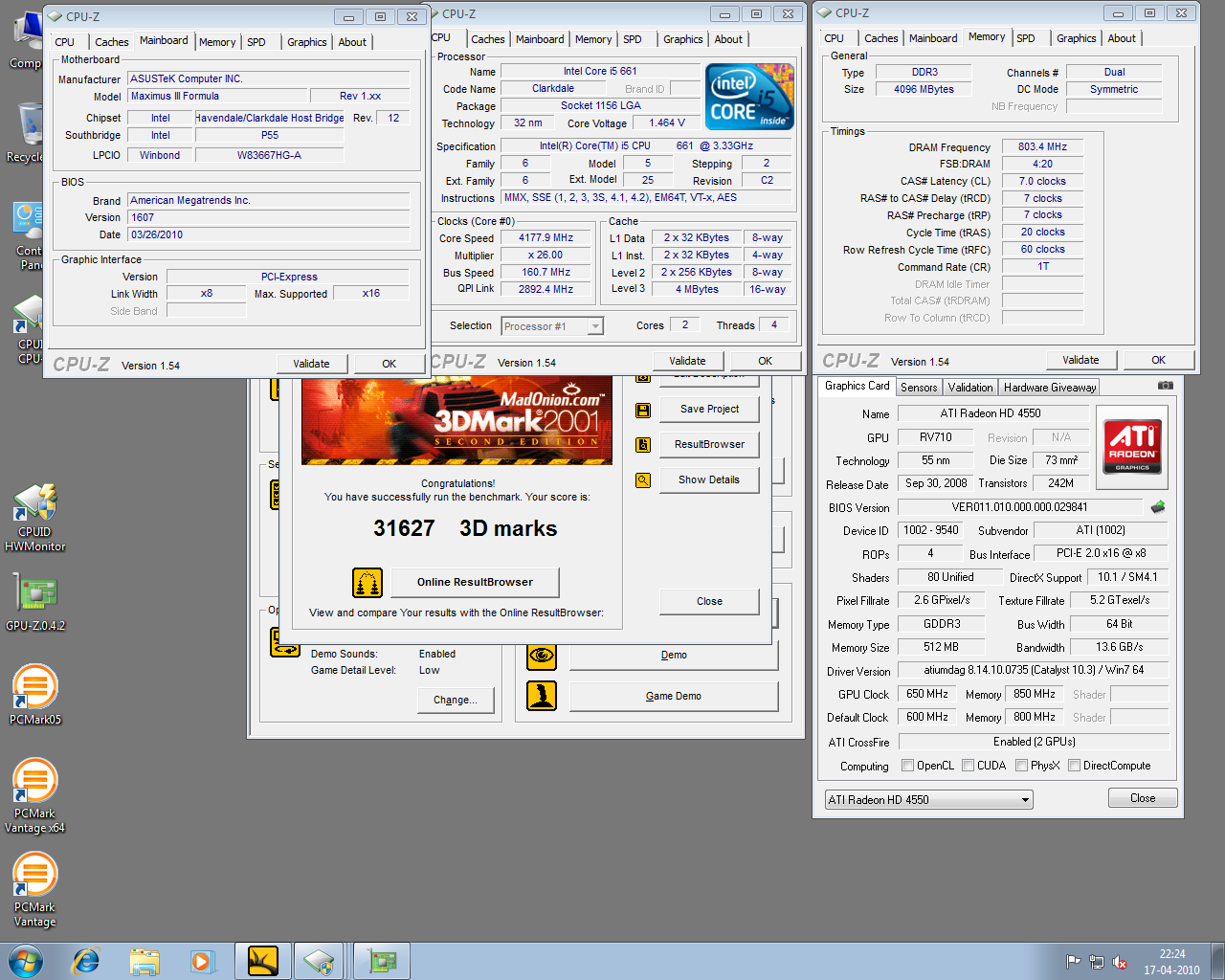Click Close button in GPU-Z
1225x980 pixels.
coord(1143,798)
